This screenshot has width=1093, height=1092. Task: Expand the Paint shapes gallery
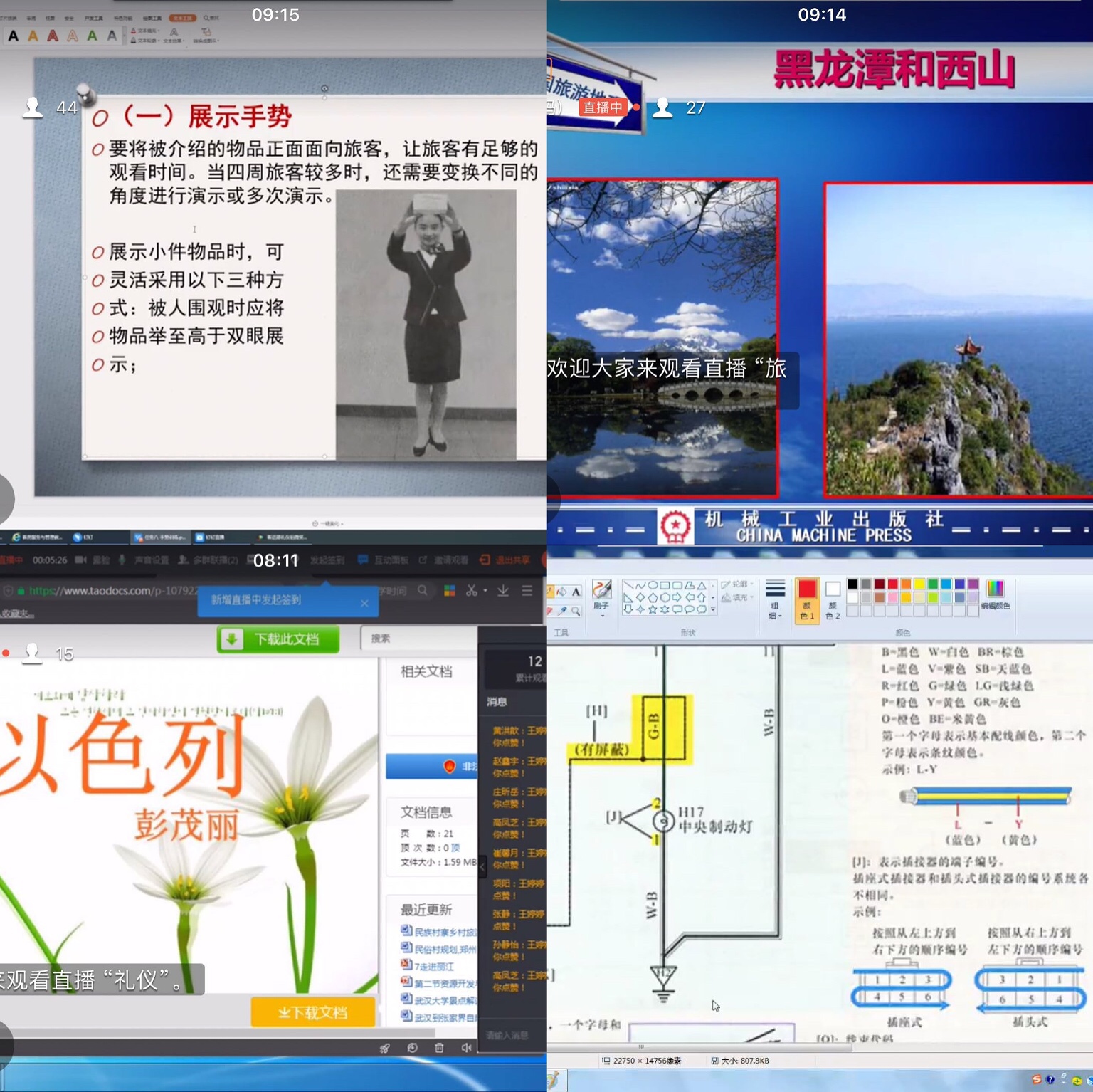(713, 610)
